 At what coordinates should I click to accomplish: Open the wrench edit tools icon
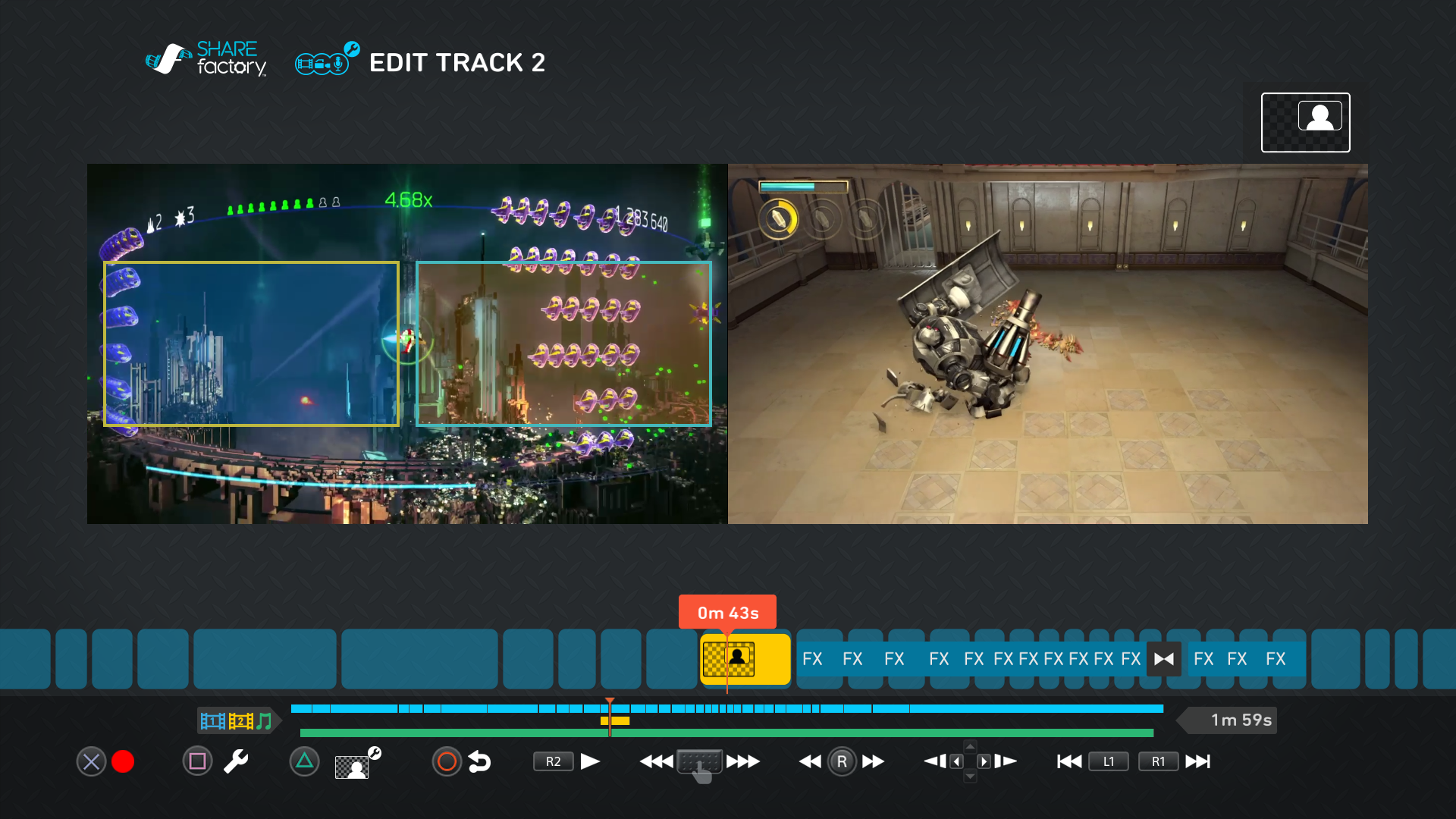click(236, 761)
